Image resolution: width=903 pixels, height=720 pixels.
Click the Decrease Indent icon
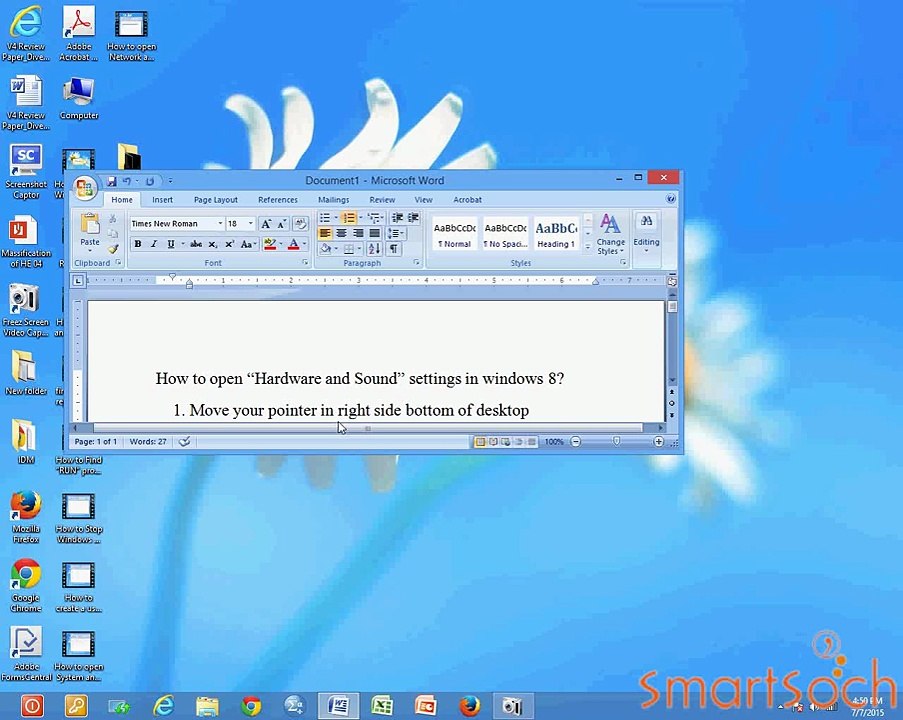[397, 218]
